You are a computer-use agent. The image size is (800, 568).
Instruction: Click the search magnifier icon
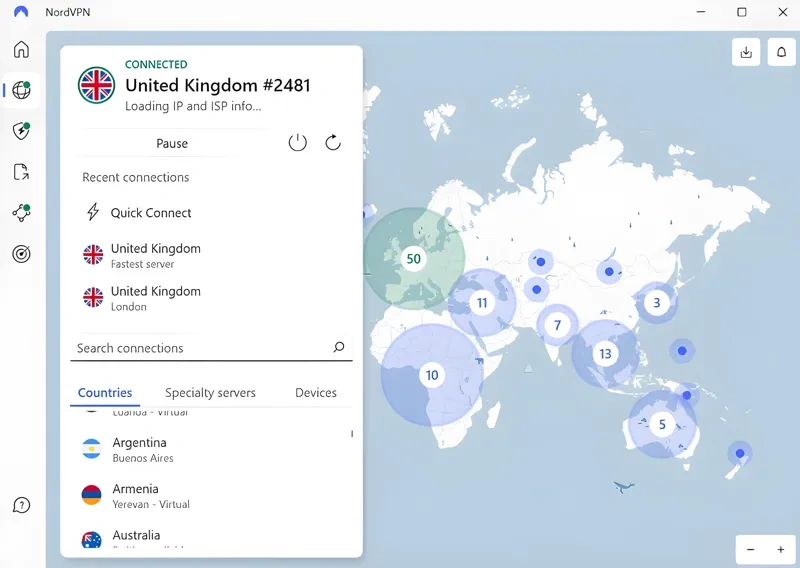pos(339,347)
